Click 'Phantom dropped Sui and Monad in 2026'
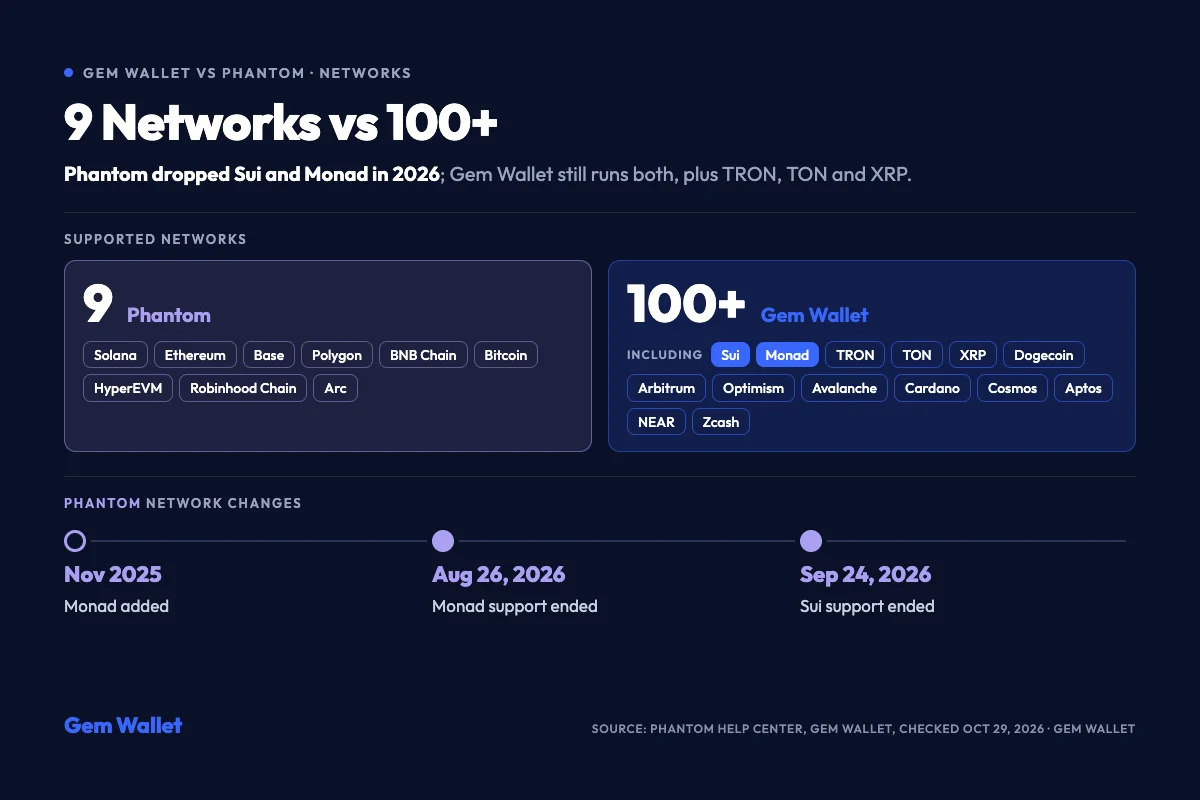Image resolution: width=1200 pixels, height=800 pixels. (252, 174)
